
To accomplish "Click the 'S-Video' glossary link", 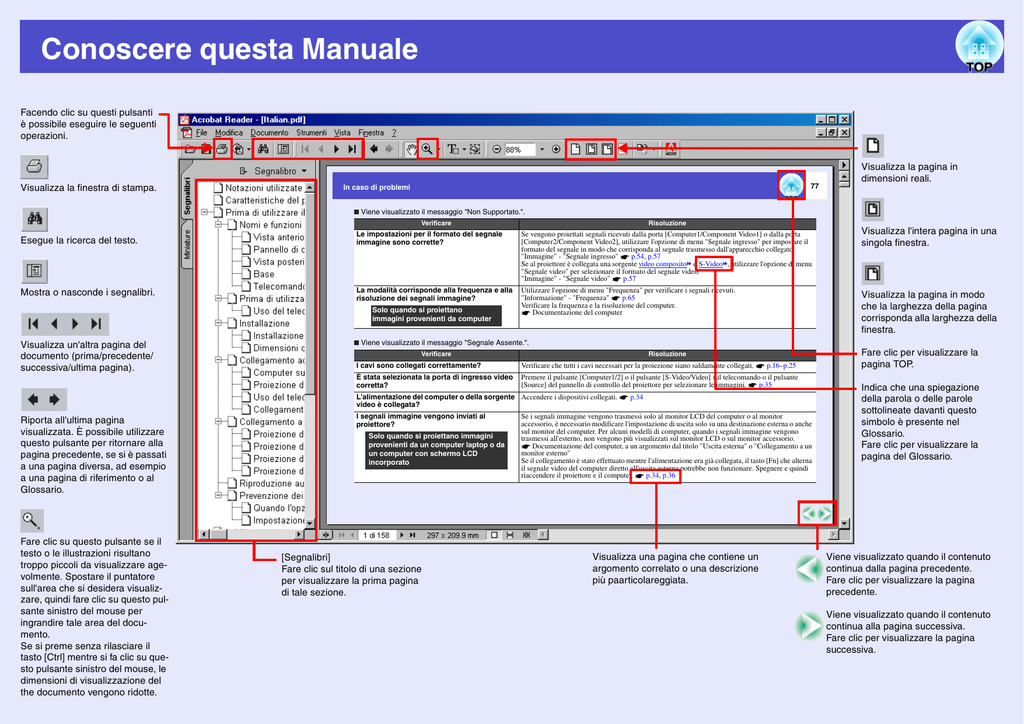I will coord(711,264).
